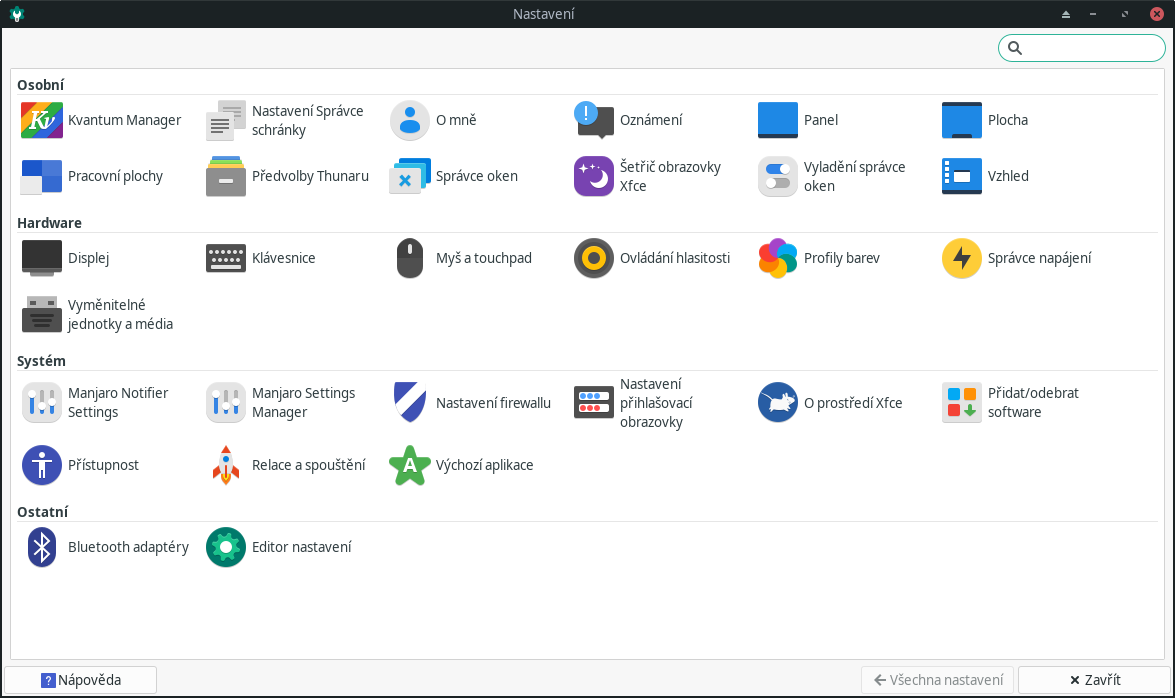Launch Šetřič obrazovky Xfce settings
The width and height of the screenshot is (1175, 698).
pos(594,176)
